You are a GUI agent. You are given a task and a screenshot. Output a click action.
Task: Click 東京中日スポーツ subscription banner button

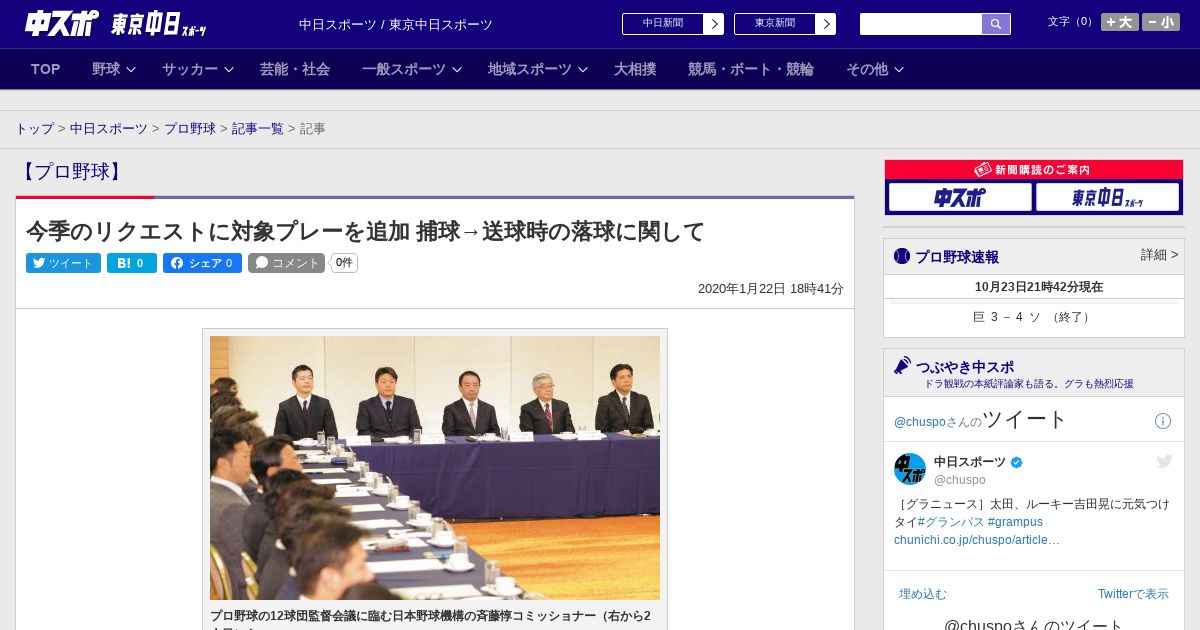click(1107, 198)
